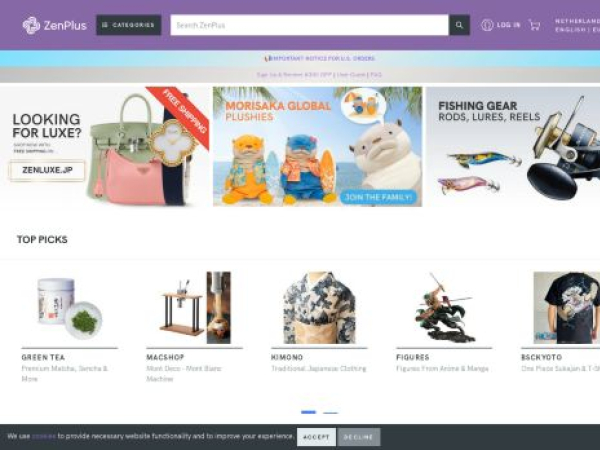Accept the cookies notice

(x=316, y=437)
